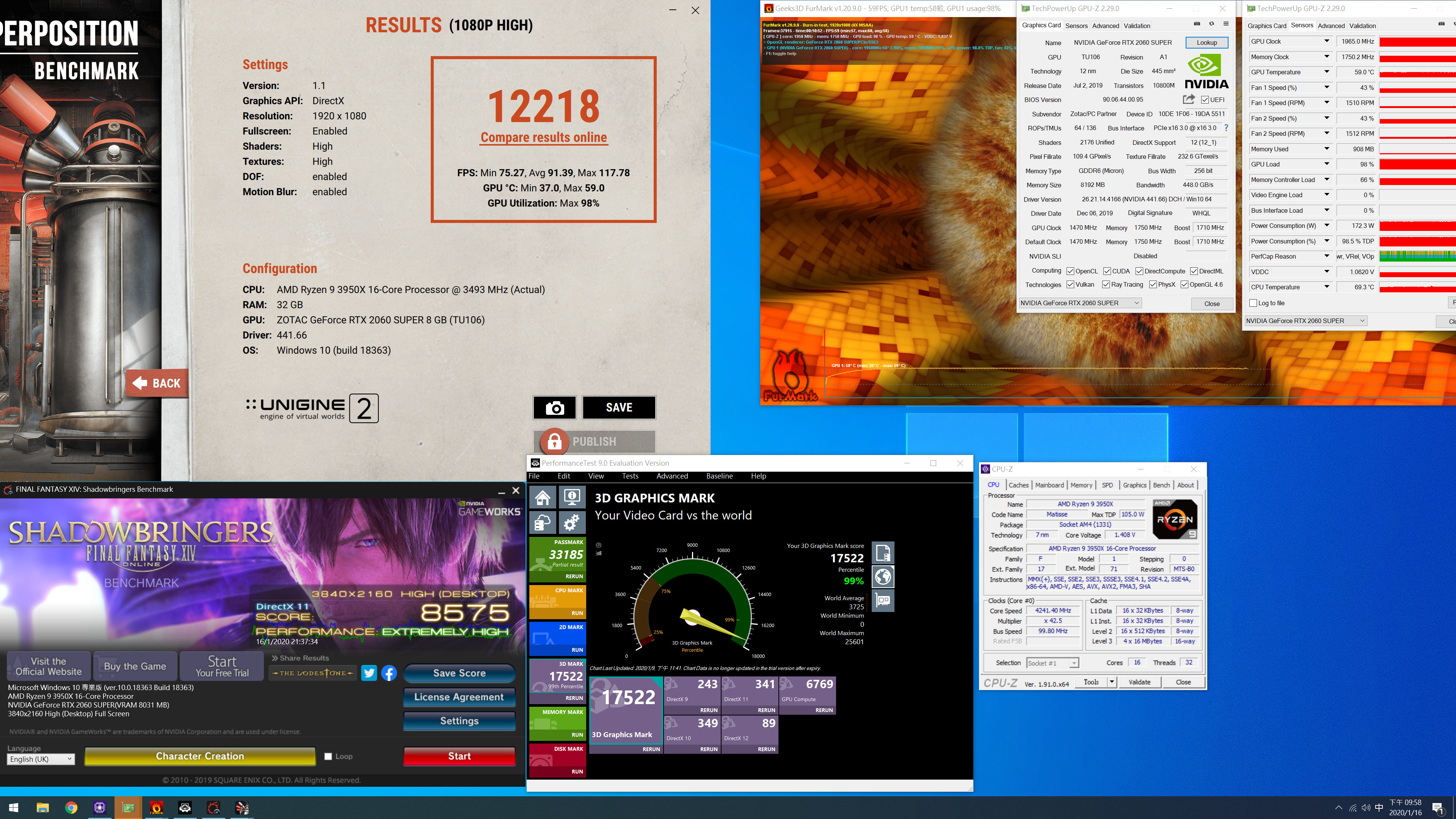Click the globe world comparison icon
1456x819 pixels.
(x=883, y=576)
